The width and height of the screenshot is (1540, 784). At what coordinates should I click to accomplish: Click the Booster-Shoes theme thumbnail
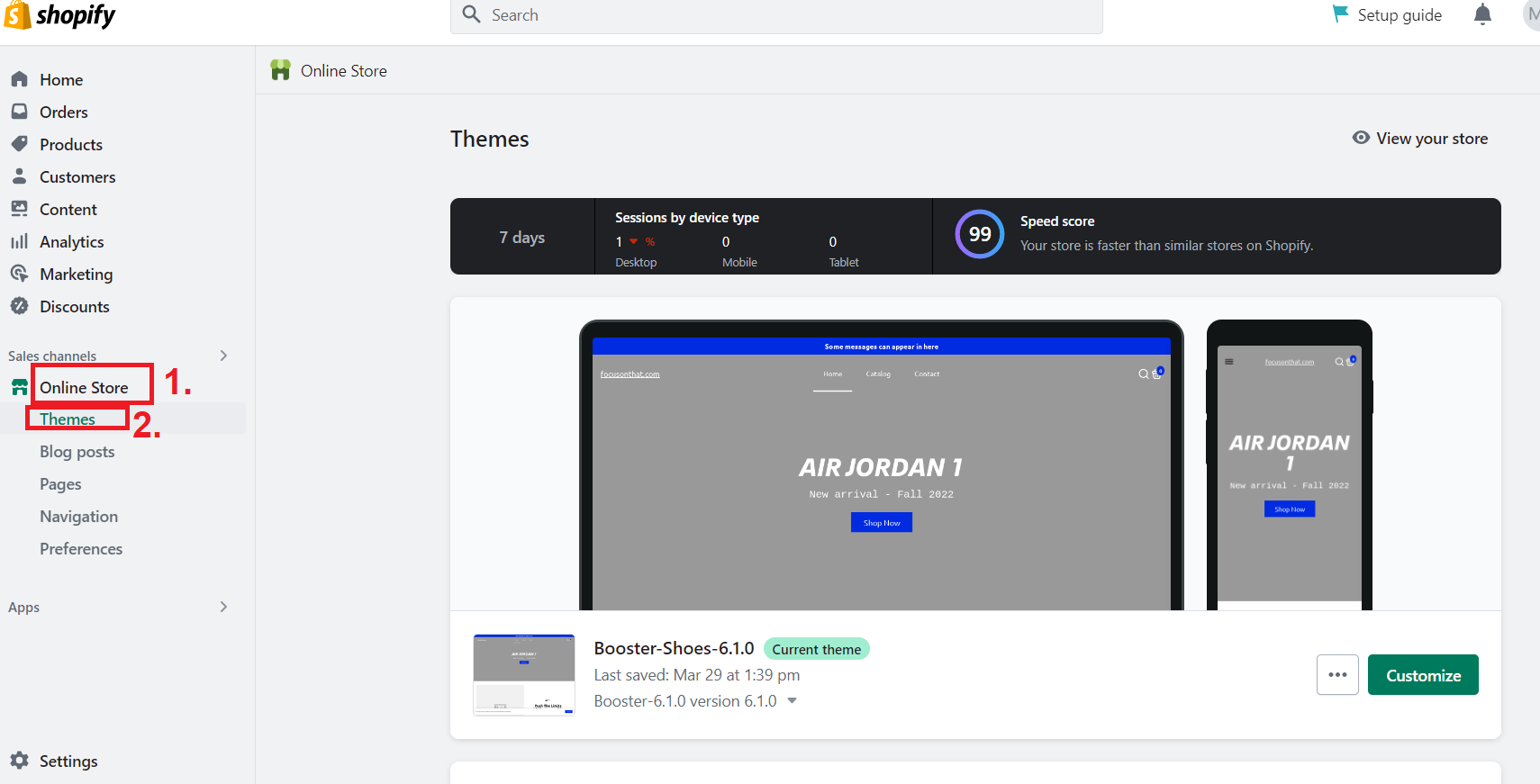524,674
